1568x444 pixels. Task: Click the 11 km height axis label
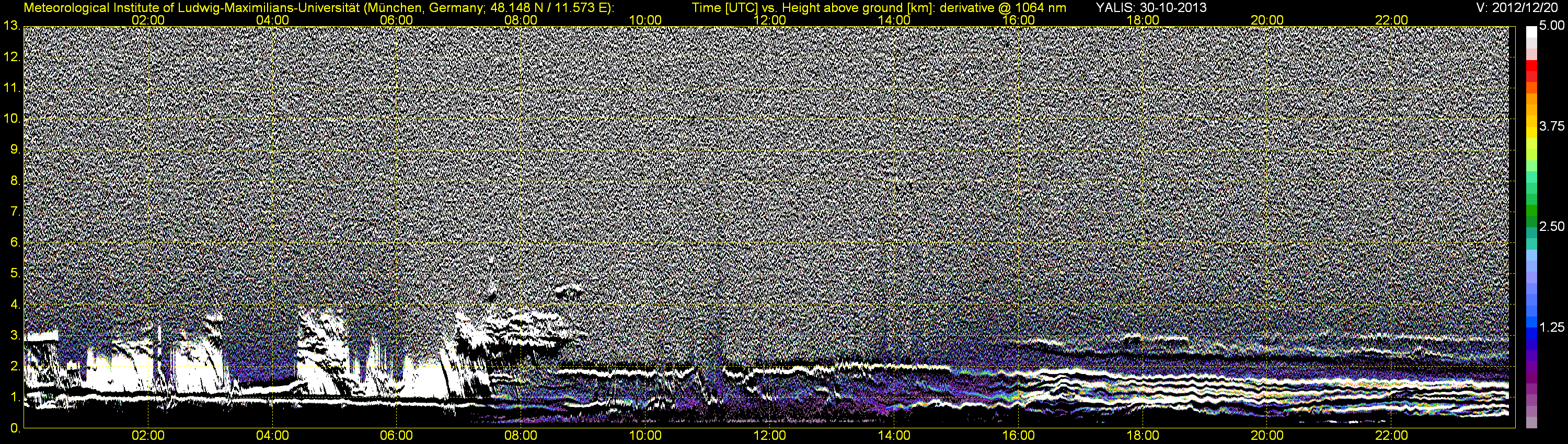coord(11,88)
